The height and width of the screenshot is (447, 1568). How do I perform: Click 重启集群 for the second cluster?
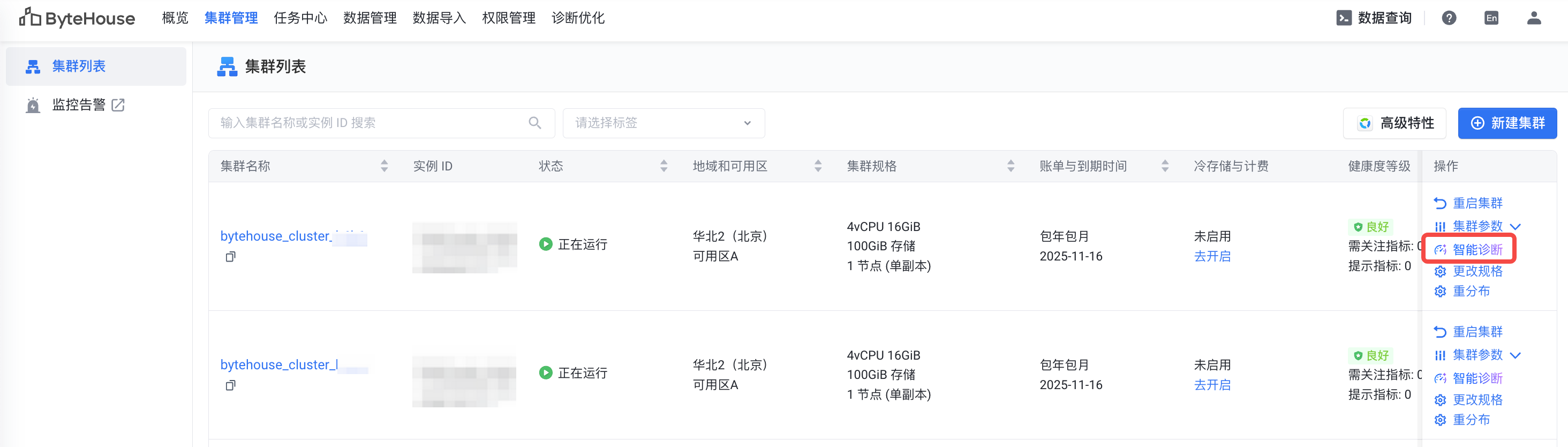tap(1477, 332)
